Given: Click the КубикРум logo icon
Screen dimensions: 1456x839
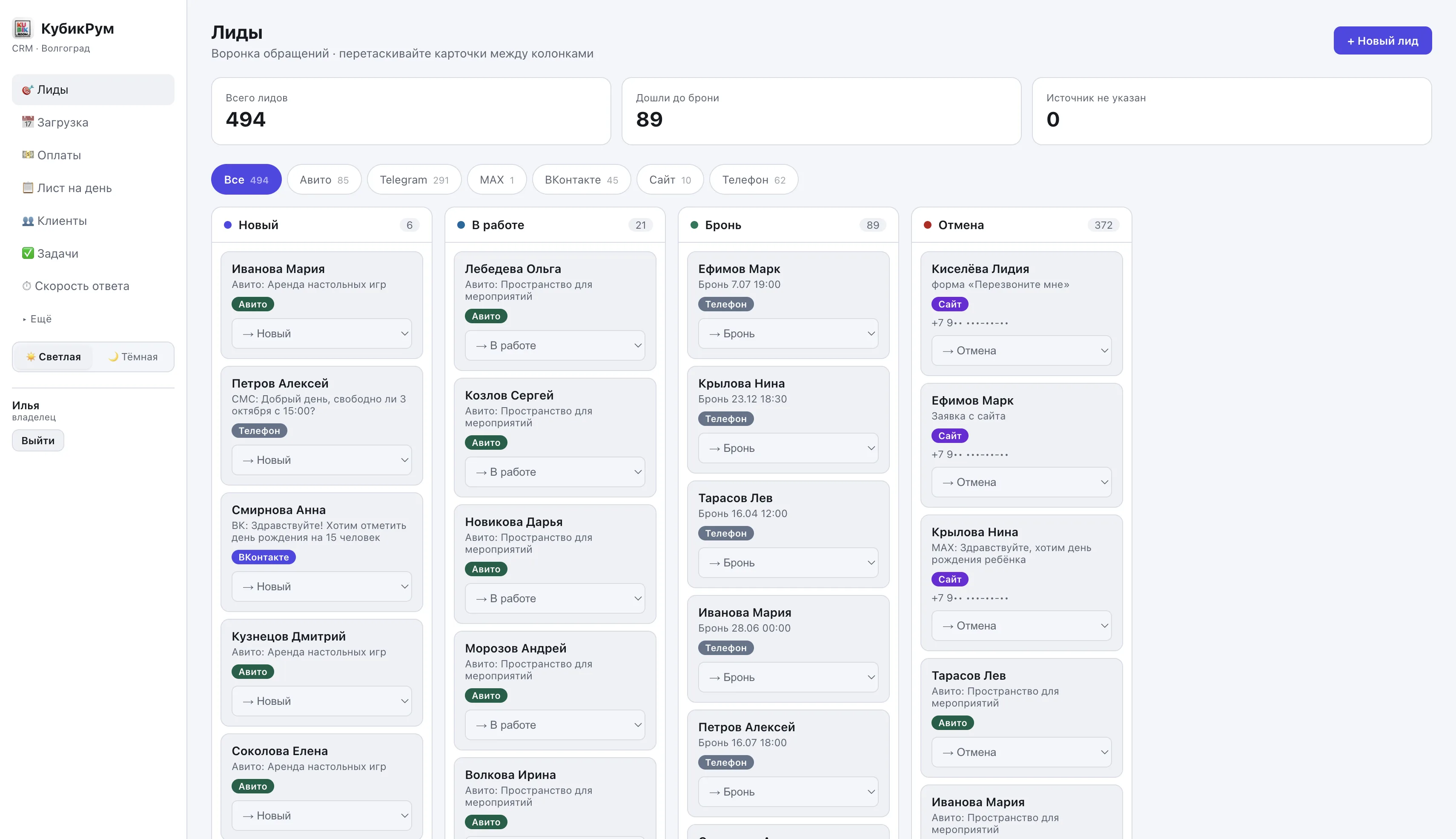Looking at the screenshot, I should point(23,28).
